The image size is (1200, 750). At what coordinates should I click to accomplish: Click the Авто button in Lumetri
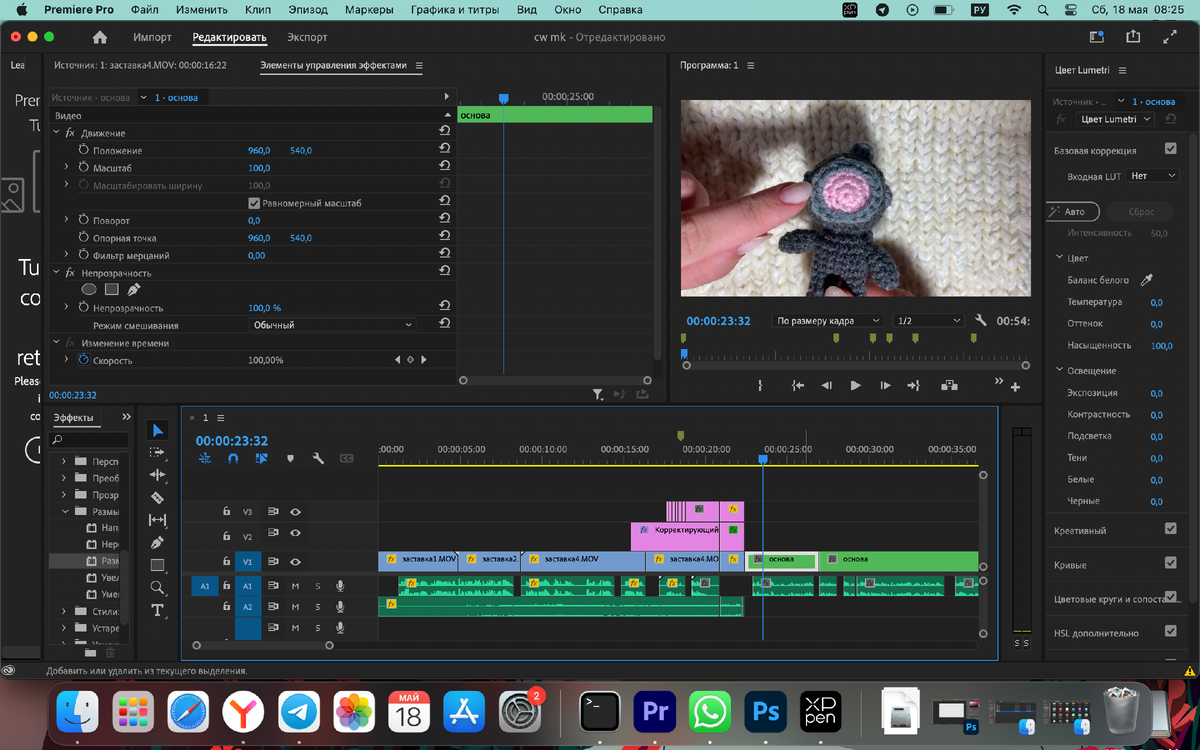[x=1072, y=212]
